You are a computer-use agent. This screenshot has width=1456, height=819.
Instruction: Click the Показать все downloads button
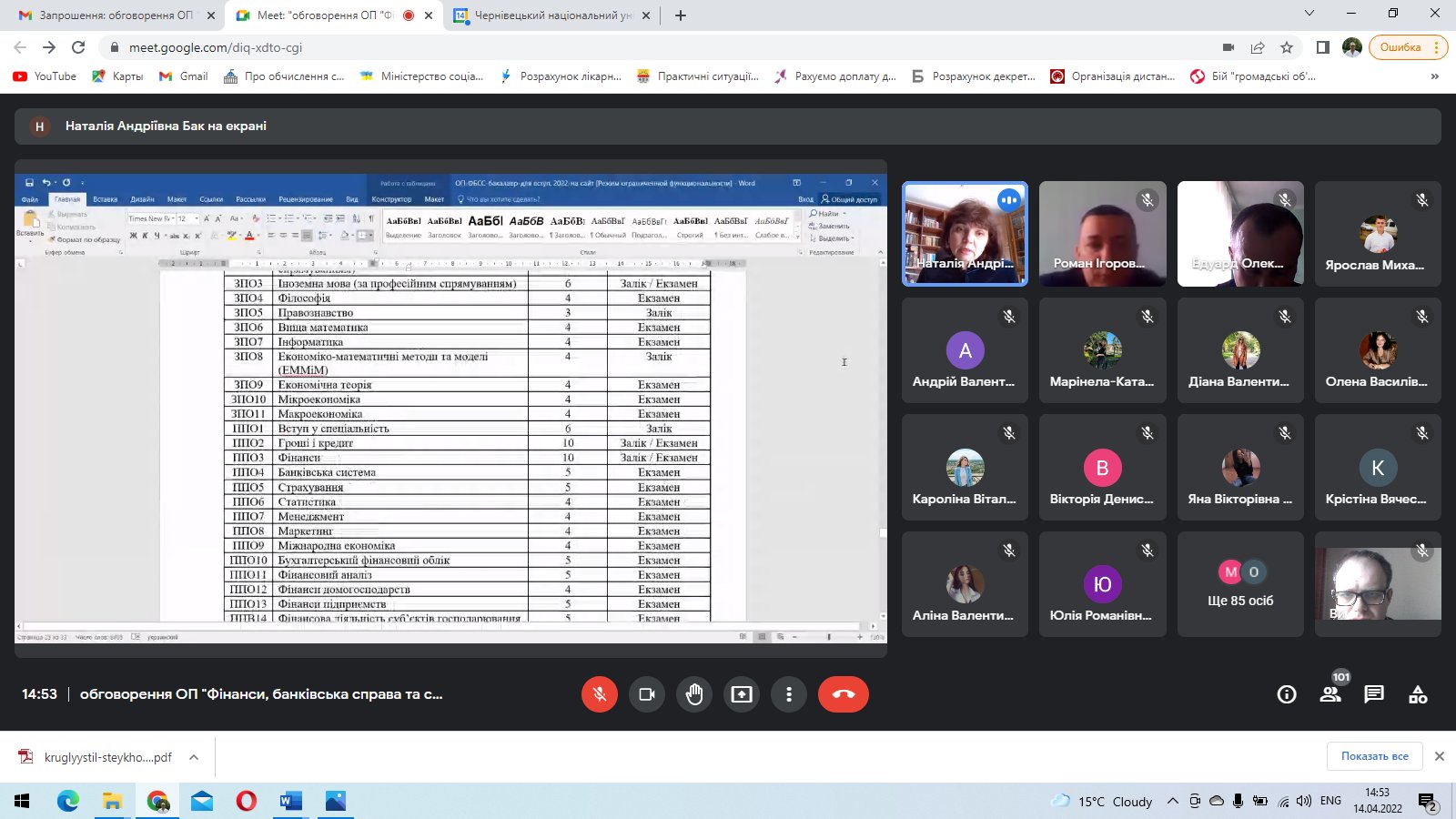pyautogui.click(x=1374, y=756)
